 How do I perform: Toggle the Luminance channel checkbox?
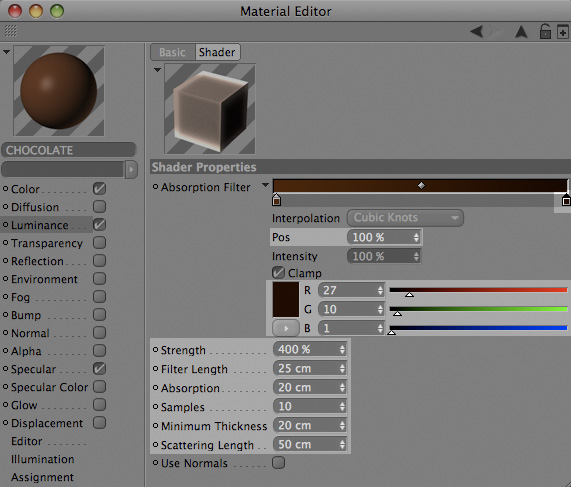[x=99, y=224]
